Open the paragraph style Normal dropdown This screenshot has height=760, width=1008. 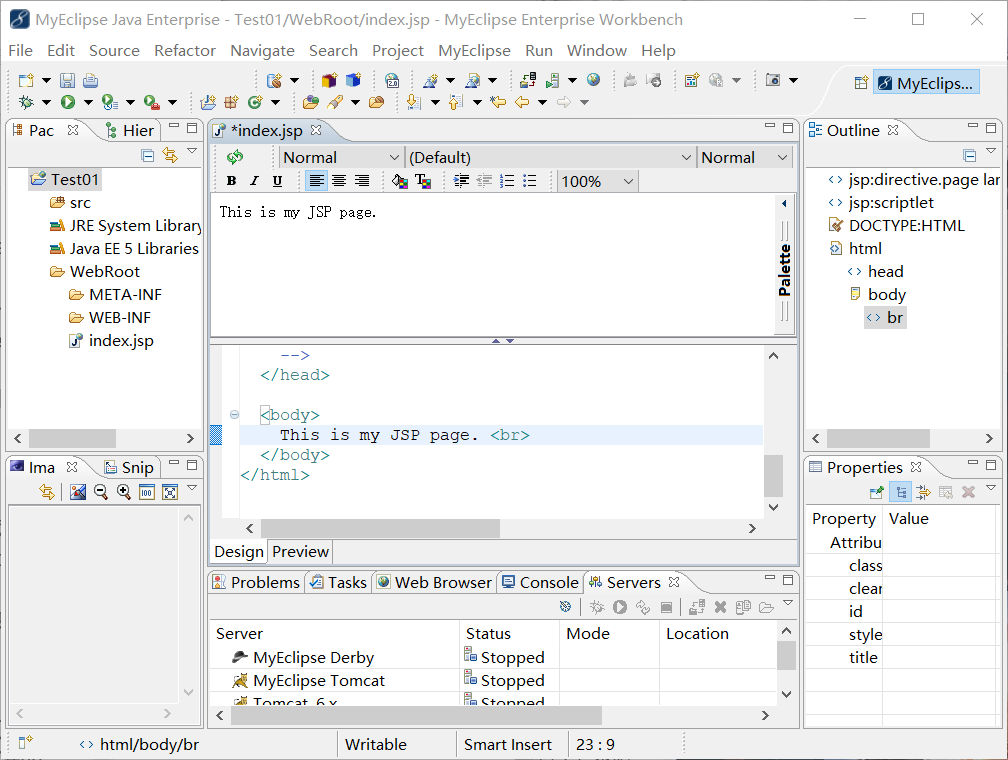(341, 158)
